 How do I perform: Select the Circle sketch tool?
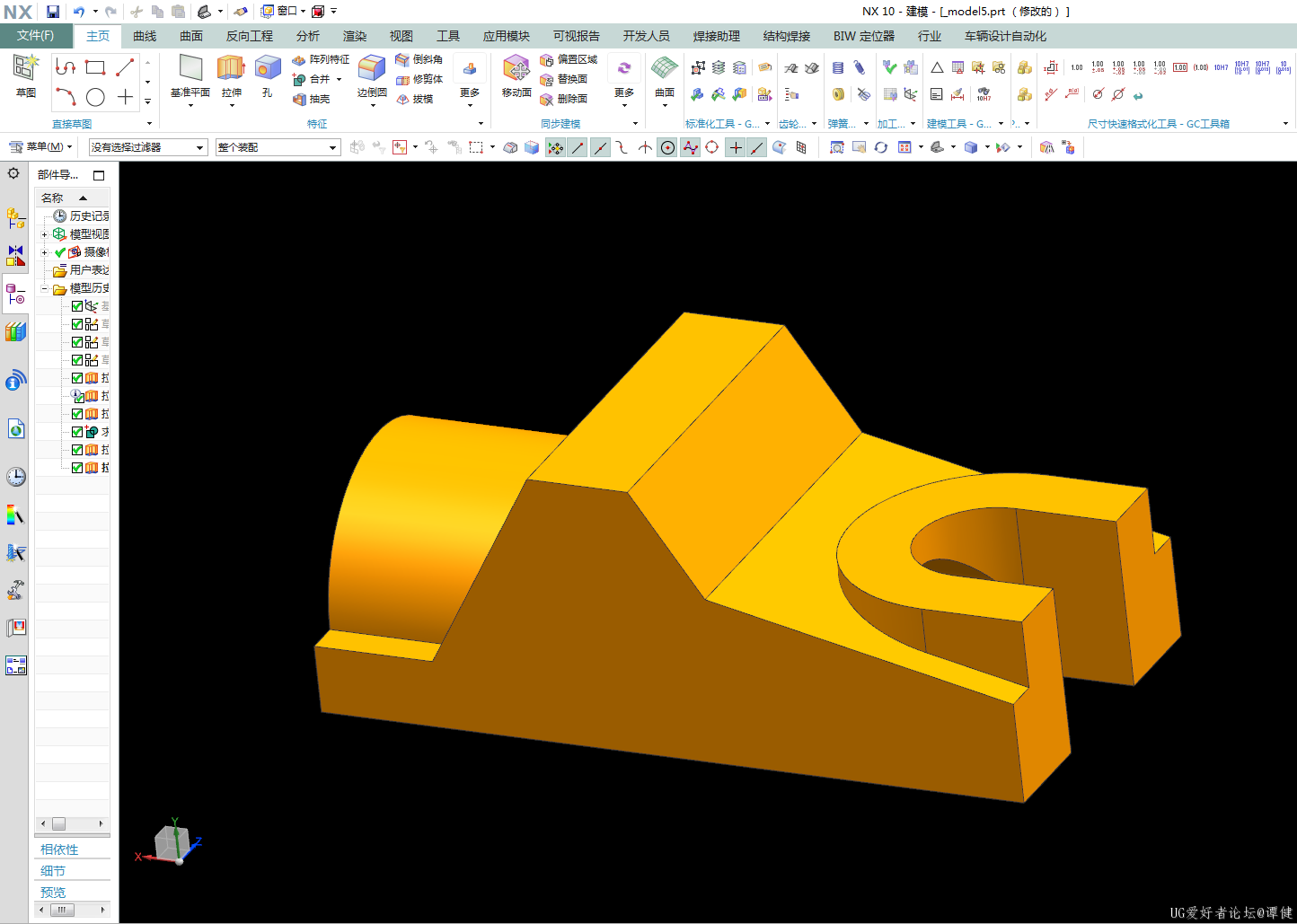tap(95, 97)
